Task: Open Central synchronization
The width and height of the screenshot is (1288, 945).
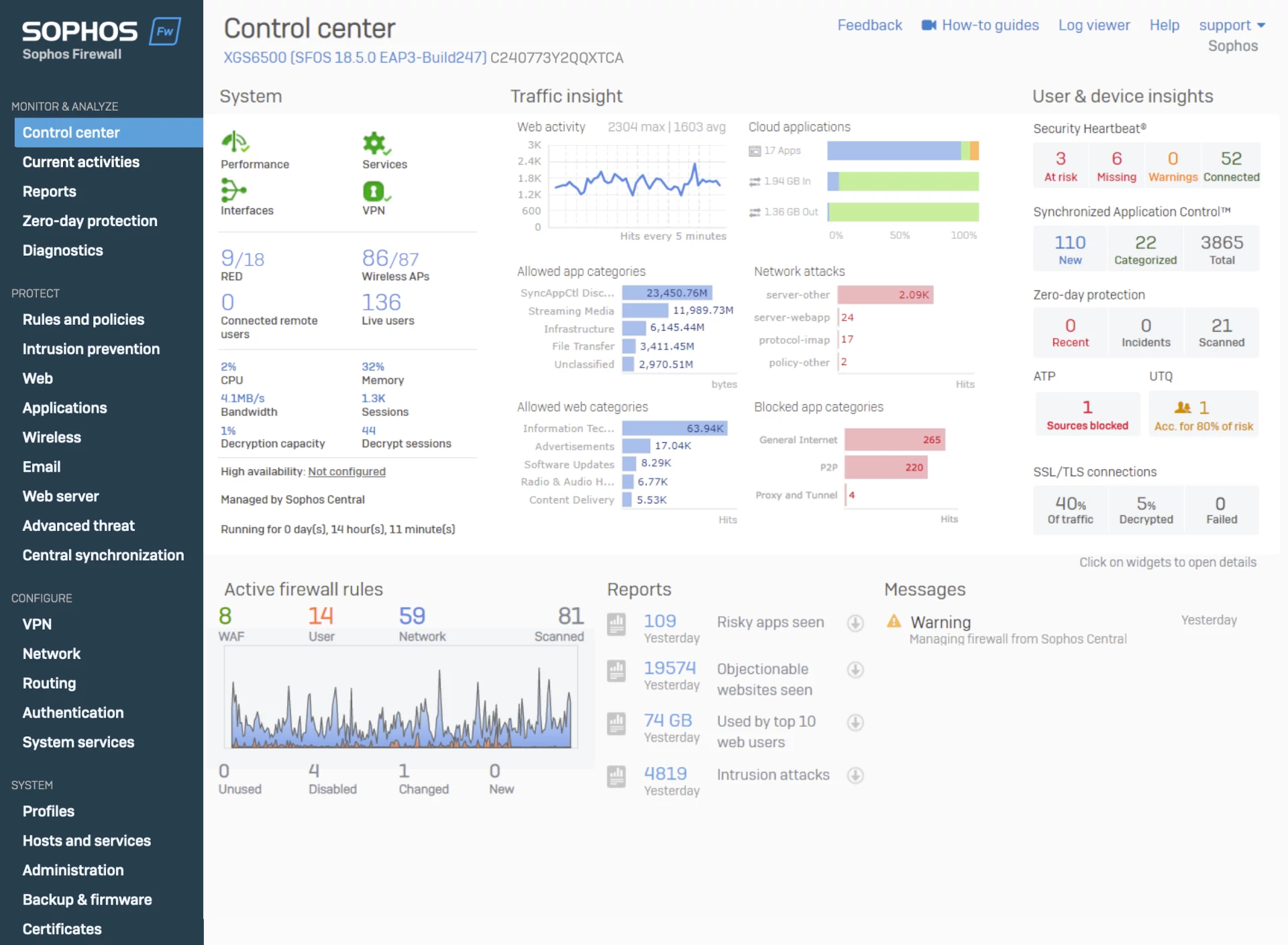Action: click(103, 556)
